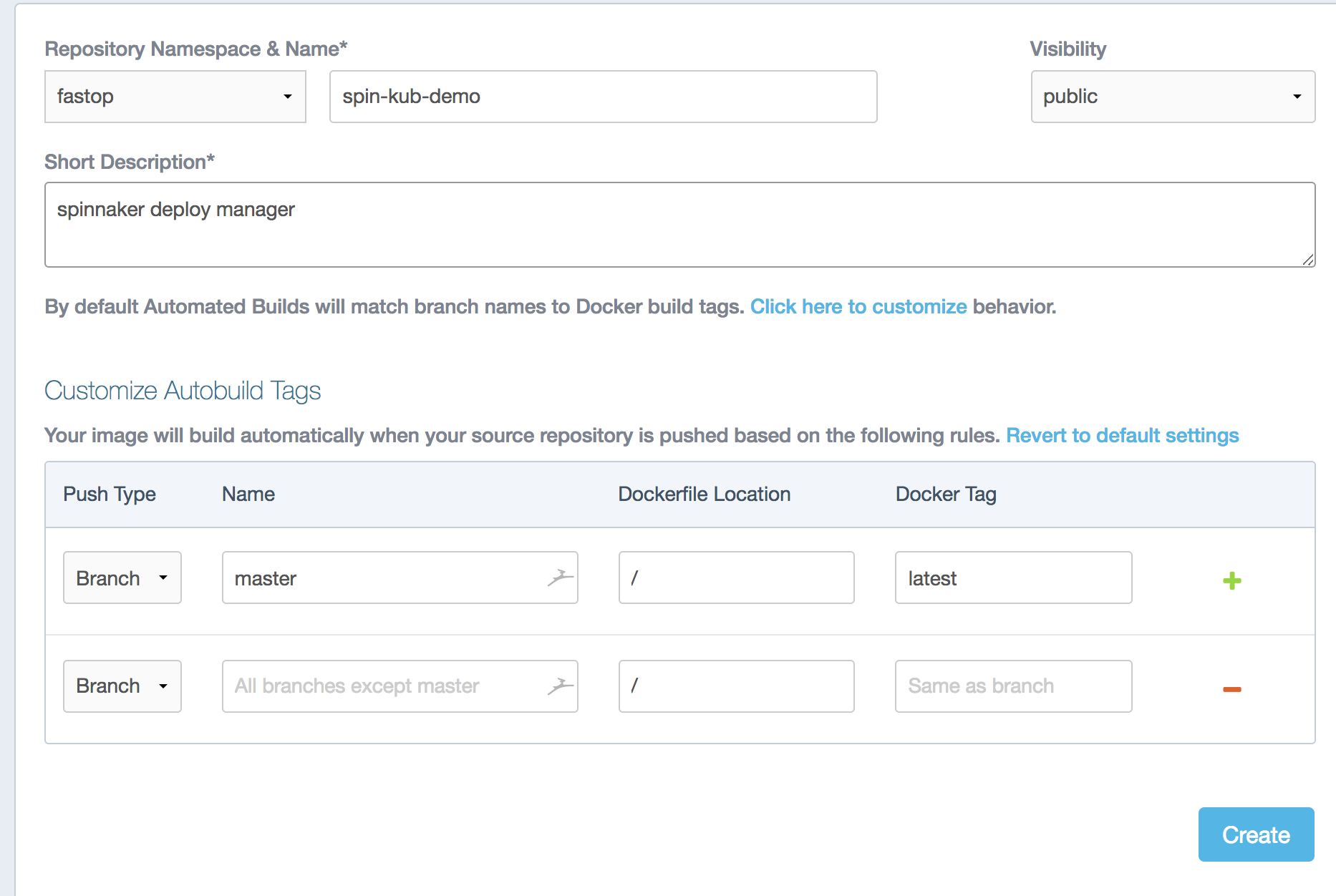This screenshot has height=896, width=1336.
Task: Click the description textarea resize handle
Action: click(1308, 260)
